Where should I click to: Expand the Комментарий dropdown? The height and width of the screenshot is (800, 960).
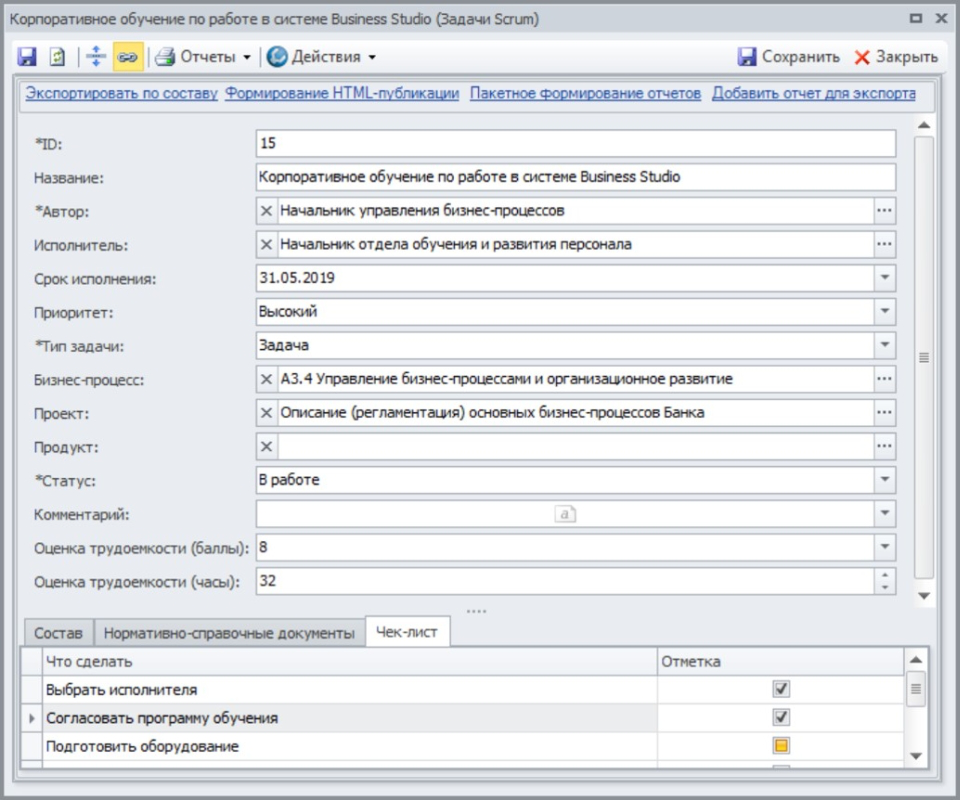tap(884, 514)
